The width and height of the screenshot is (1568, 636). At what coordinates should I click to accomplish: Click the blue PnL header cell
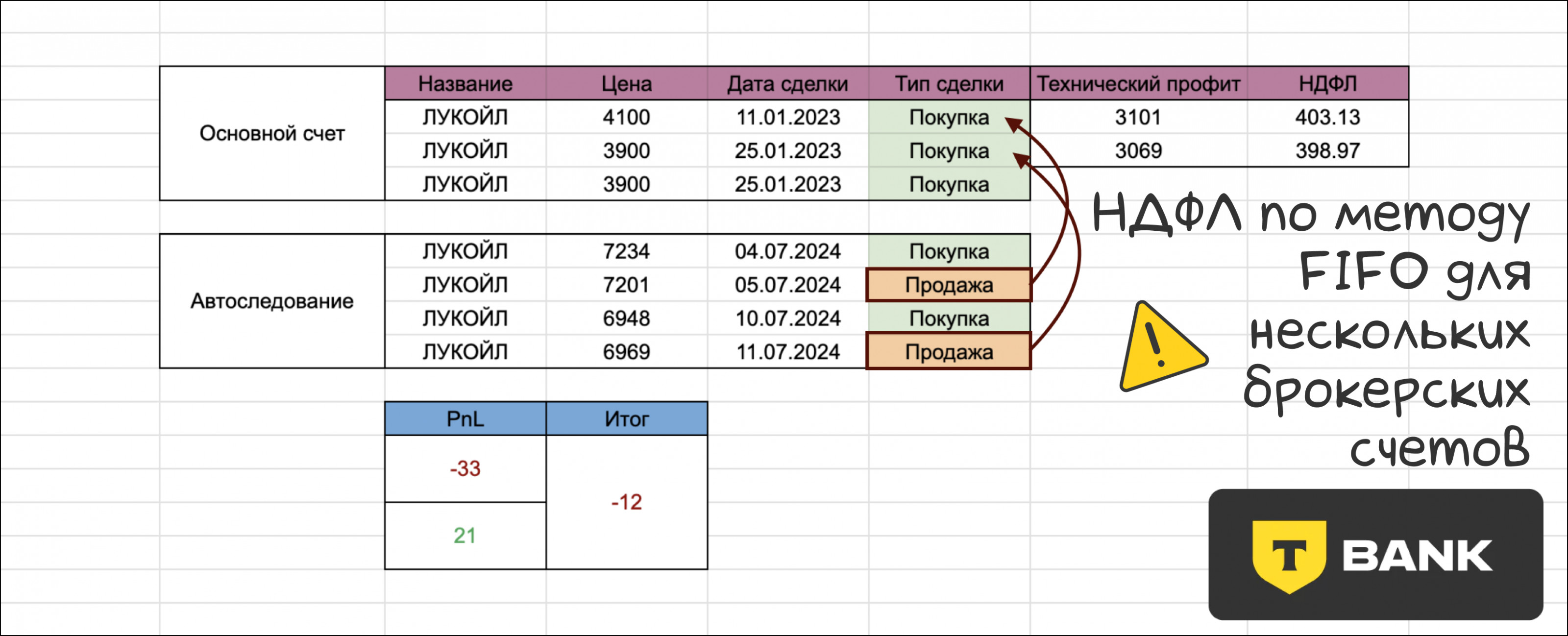(x=465, y=419)
